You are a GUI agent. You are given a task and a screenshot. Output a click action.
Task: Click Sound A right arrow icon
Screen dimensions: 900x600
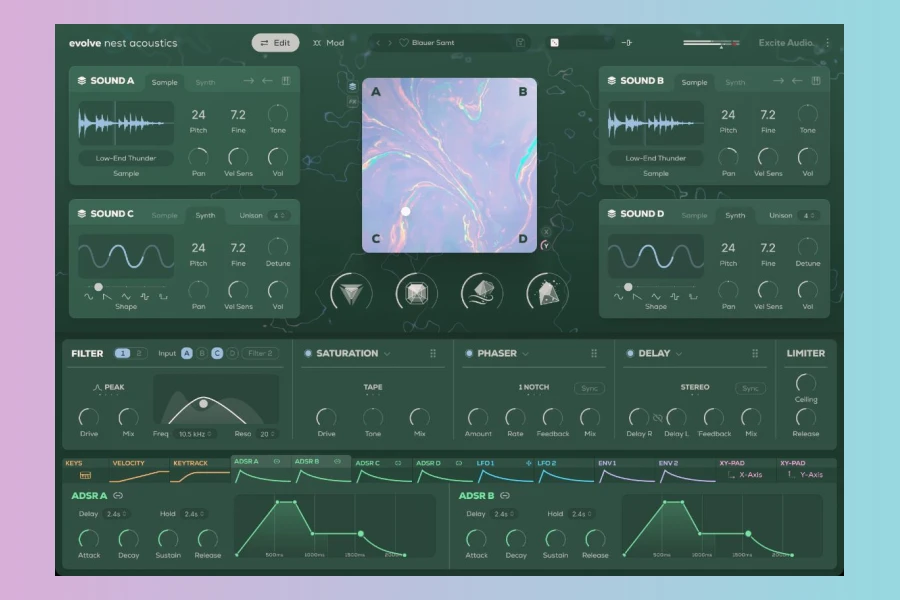(x=249, y=81)
